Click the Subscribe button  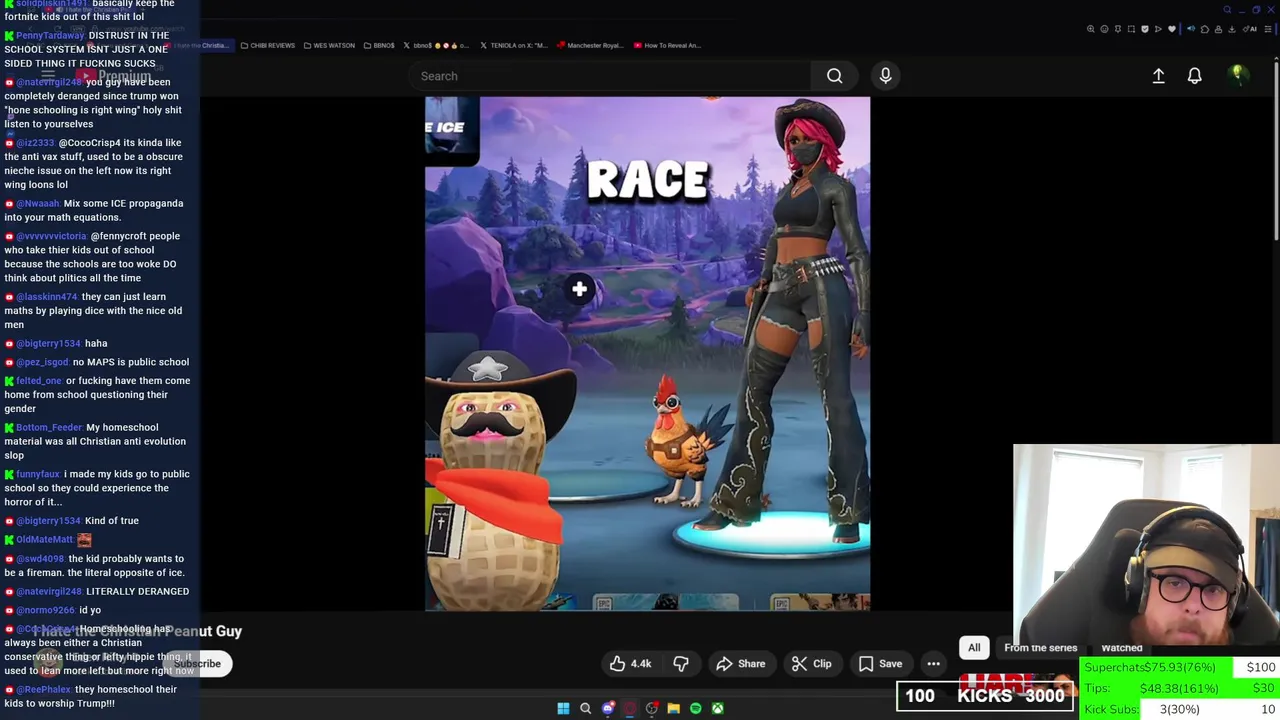pos(198,664)
